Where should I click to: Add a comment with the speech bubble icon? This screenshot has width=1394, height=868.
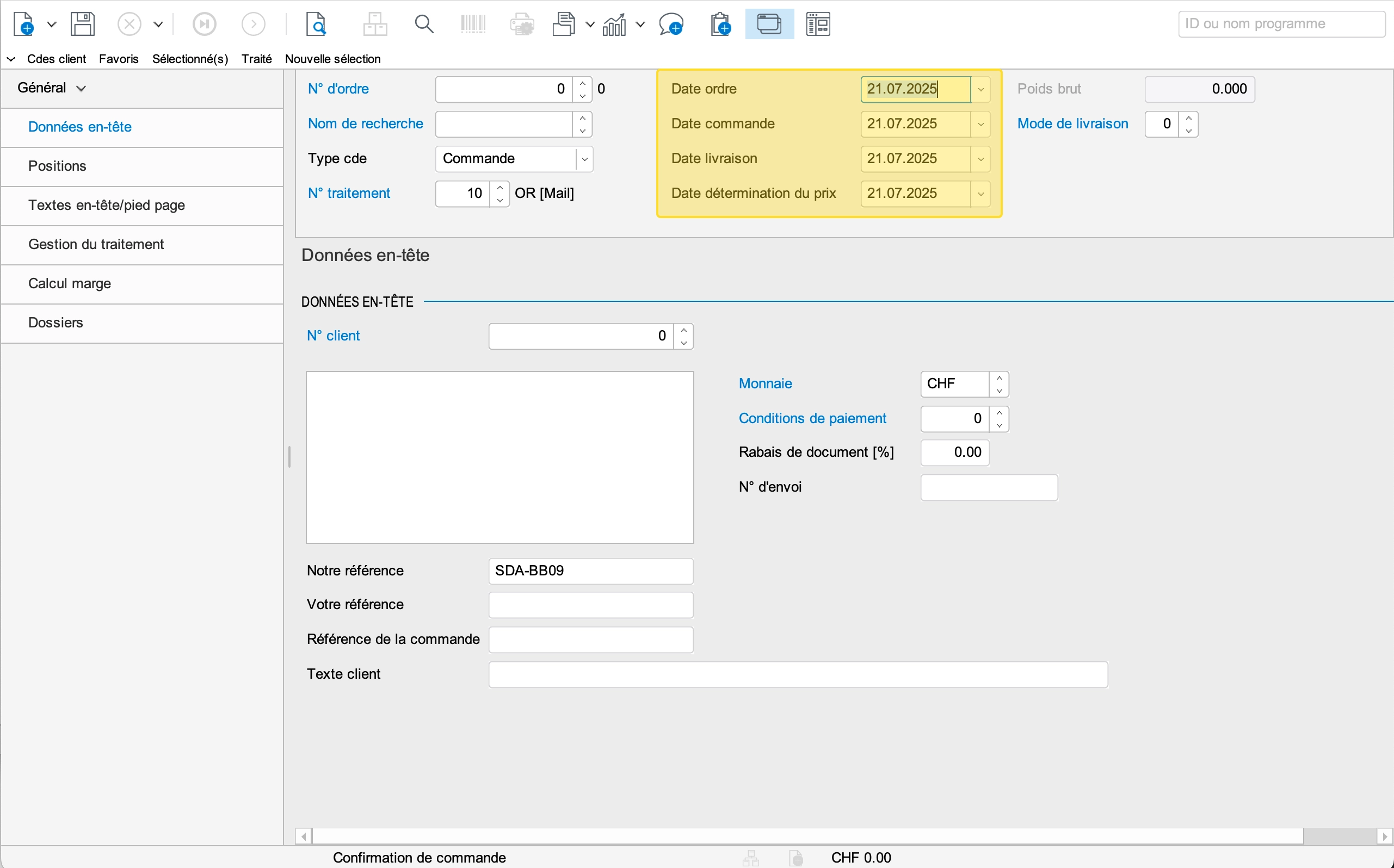[x=671, y=24]
